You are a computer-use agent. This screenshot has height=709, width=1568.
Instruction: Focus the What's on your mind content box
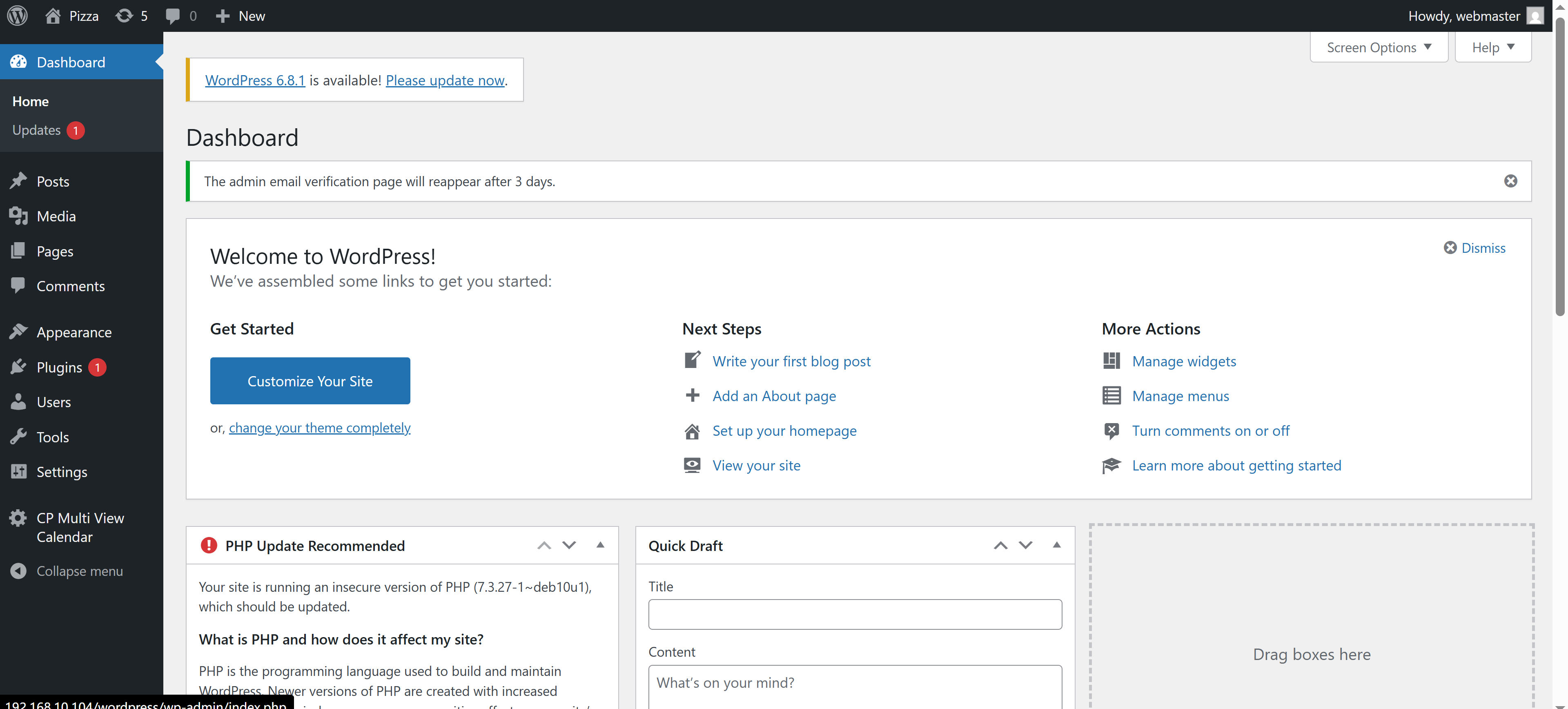click(855, 687)
